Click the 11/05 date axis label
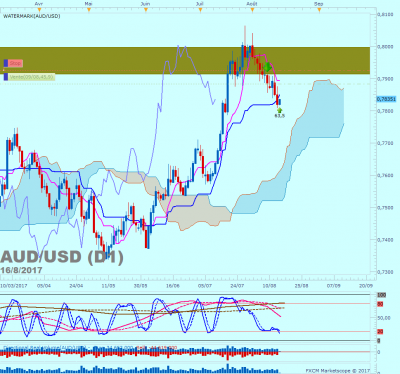 pyautogui.click(x=108, y=286)
